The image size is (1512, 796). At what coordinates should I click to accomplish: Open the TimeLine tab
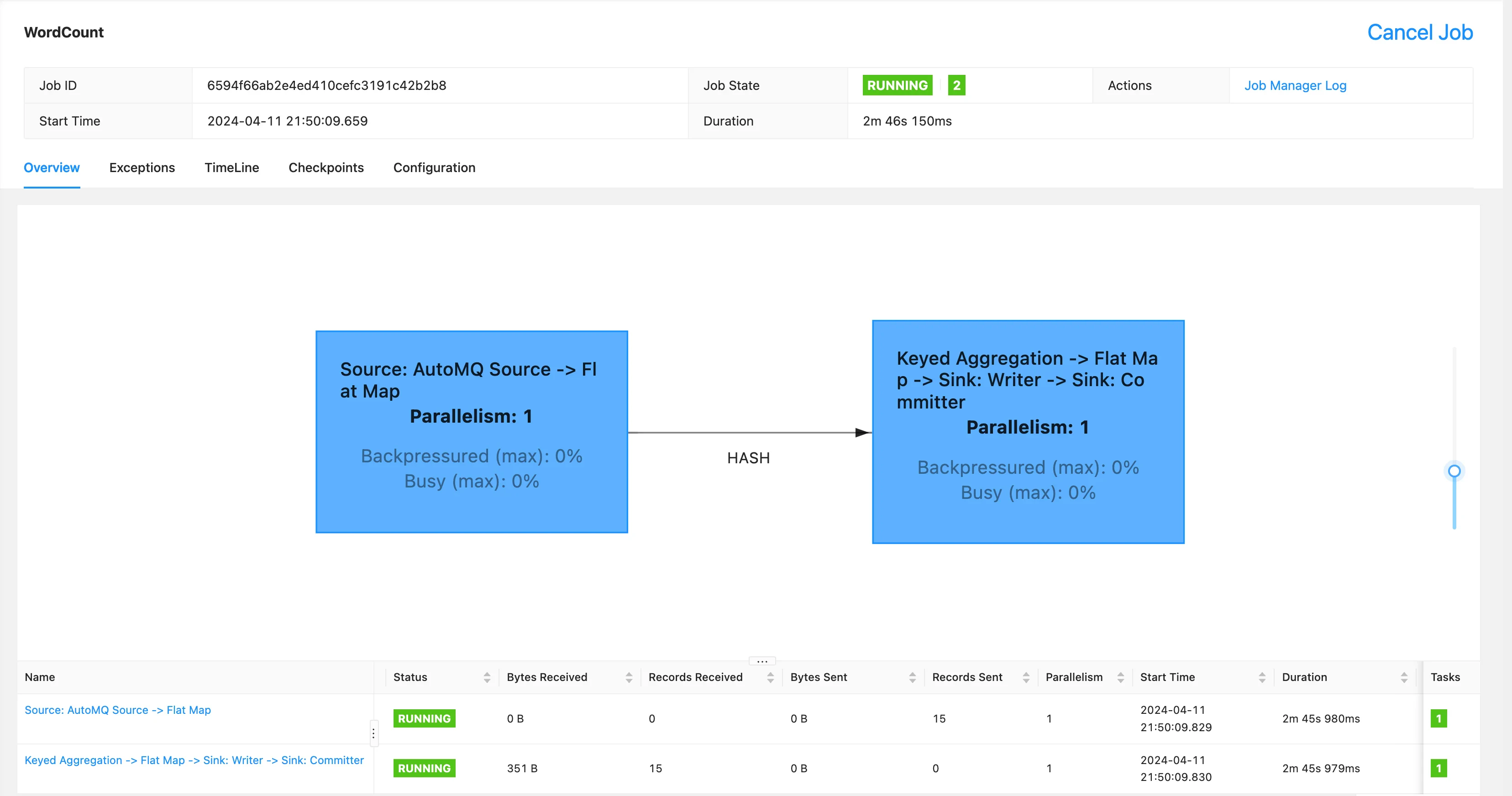click(x=231, y=168)
